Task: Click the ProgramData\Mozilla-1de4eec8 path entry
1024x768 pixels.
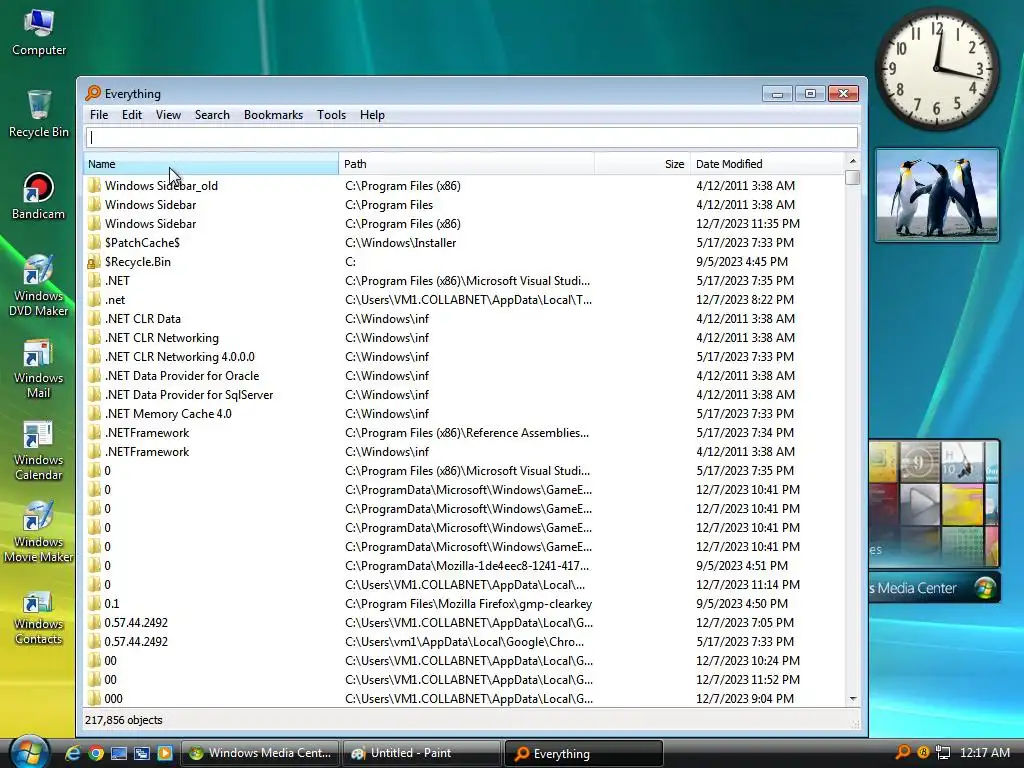Action: pos(467,566)
